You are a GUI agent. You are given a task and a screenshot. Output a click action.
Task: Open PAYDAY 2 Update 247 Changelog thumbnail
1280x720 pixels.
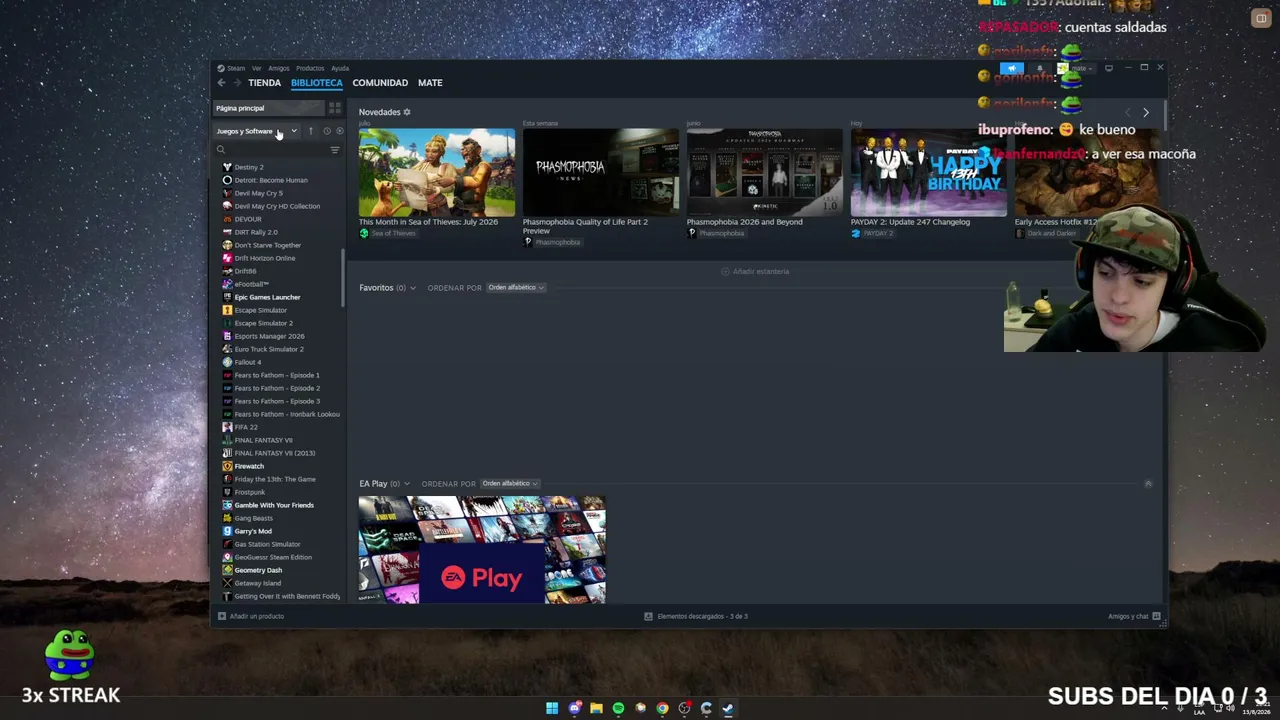point(929,172)
